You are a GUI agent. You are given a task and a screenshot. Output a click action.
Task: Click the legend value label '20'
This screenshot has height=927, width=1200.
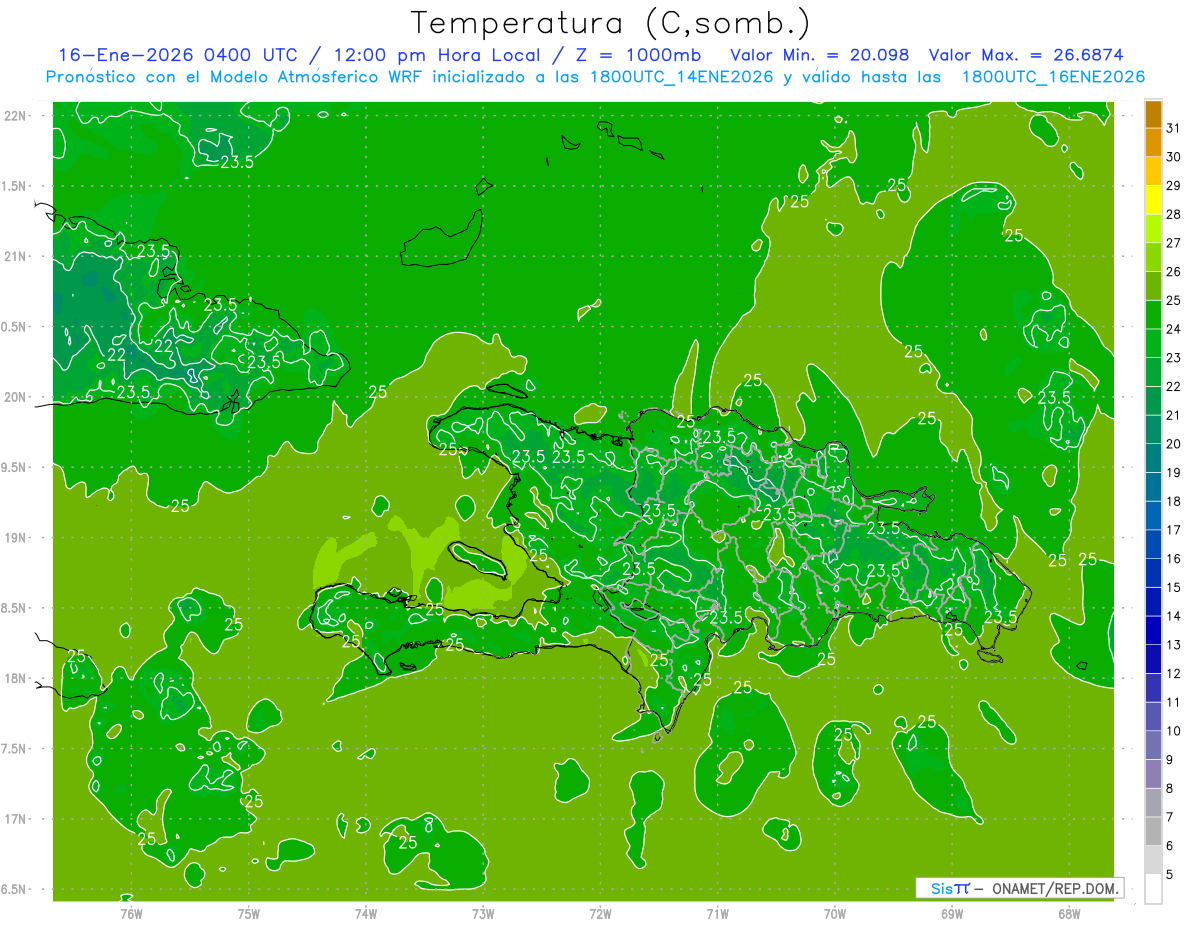pos(1173,444)
